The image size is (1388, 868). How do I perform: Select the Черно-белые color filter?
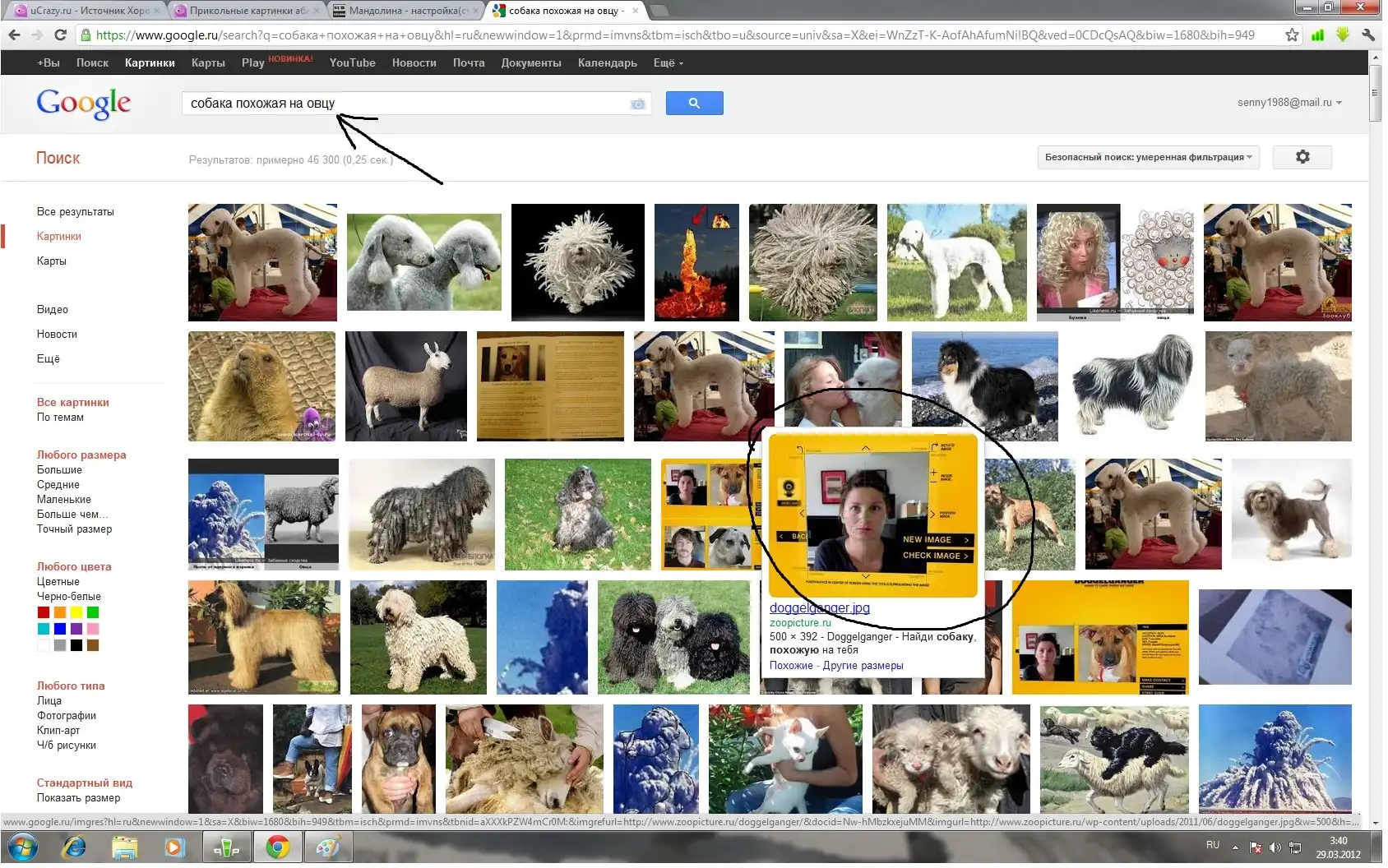[x=69, y=597]
